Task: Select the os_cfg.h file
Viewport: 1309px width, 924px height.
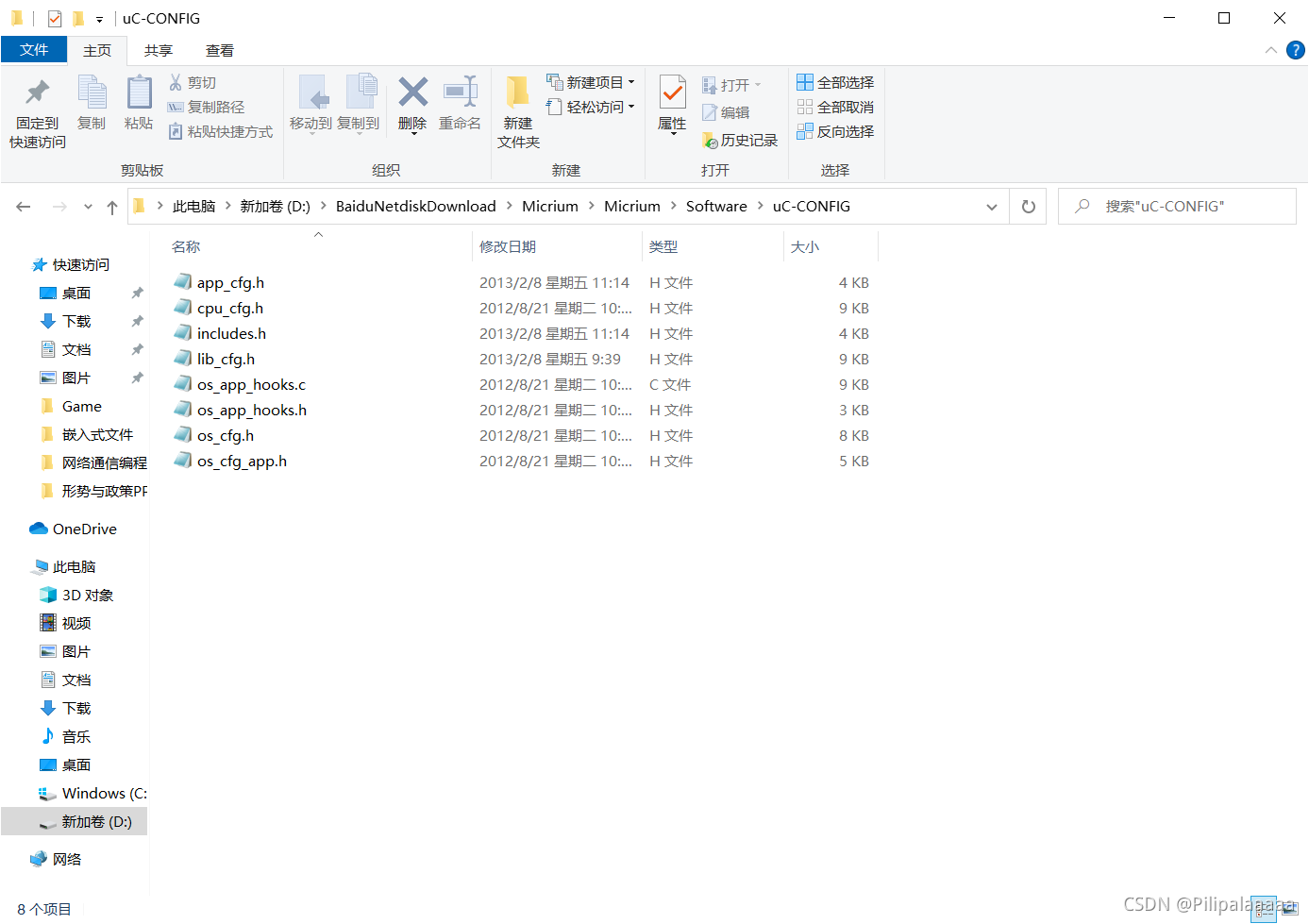Action: point(226,436)
